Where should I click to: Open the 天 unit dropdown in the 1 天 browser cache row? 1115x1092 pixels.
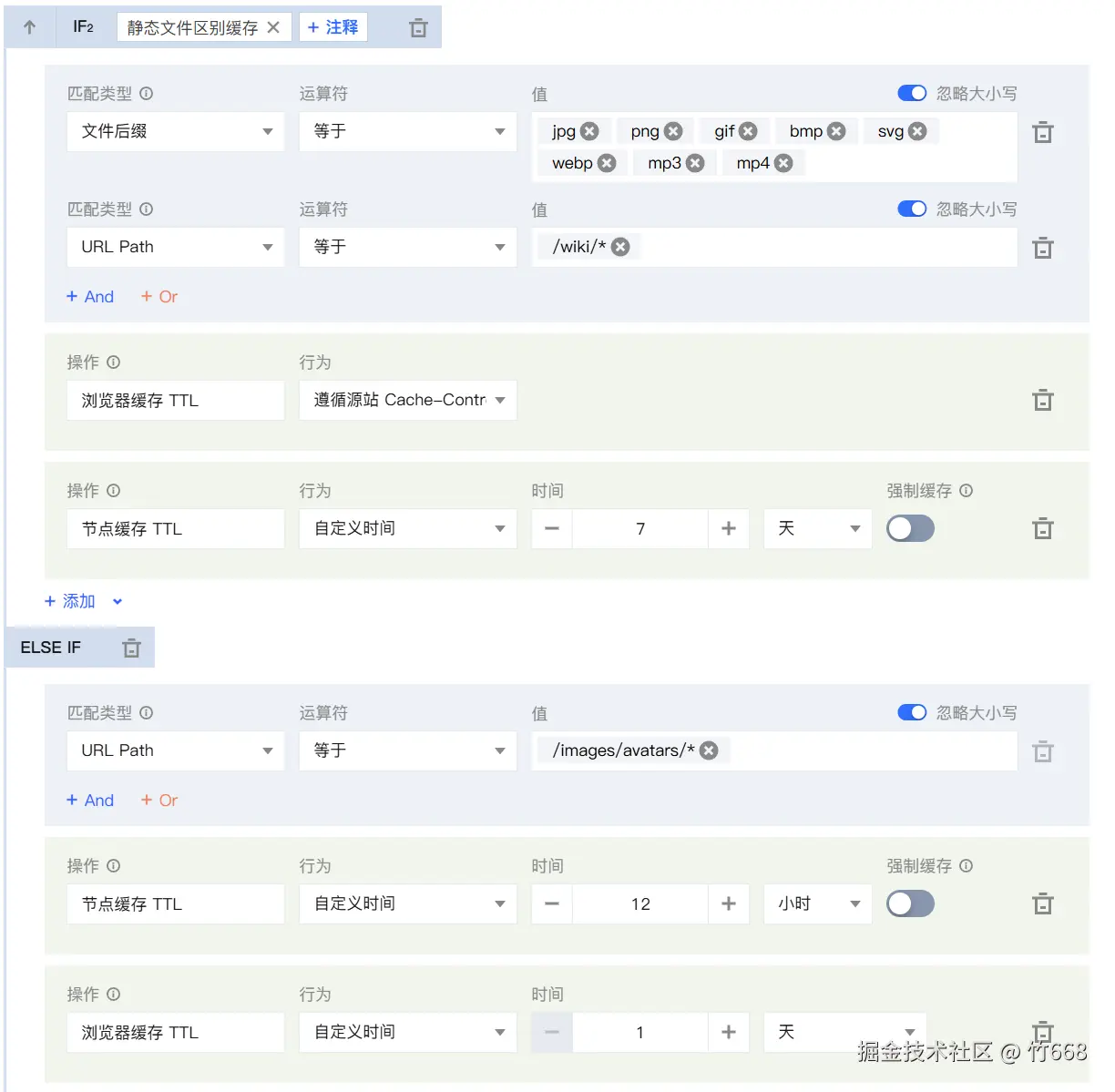click(x=845, y=1032)
